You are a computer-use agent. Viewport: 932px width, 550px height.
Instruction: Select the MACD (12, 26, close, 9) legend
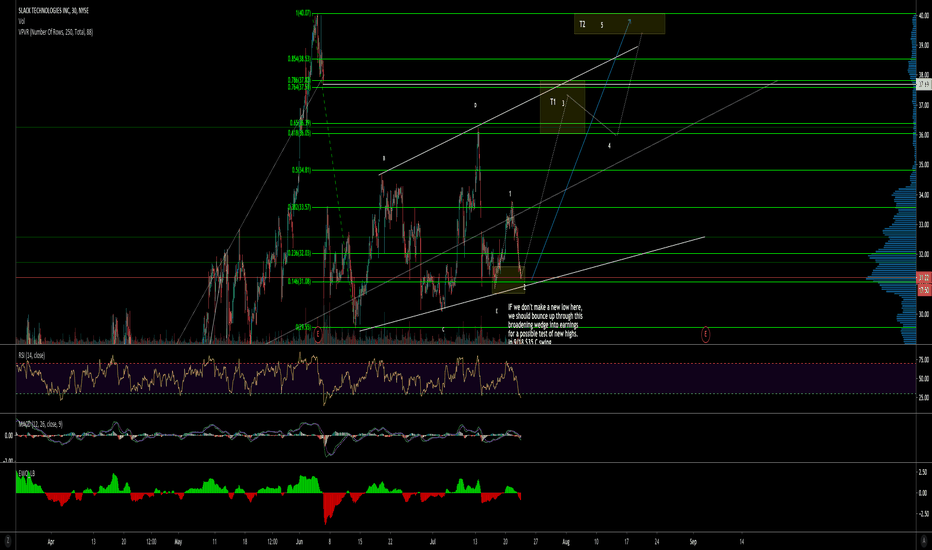tap(40, 424)
